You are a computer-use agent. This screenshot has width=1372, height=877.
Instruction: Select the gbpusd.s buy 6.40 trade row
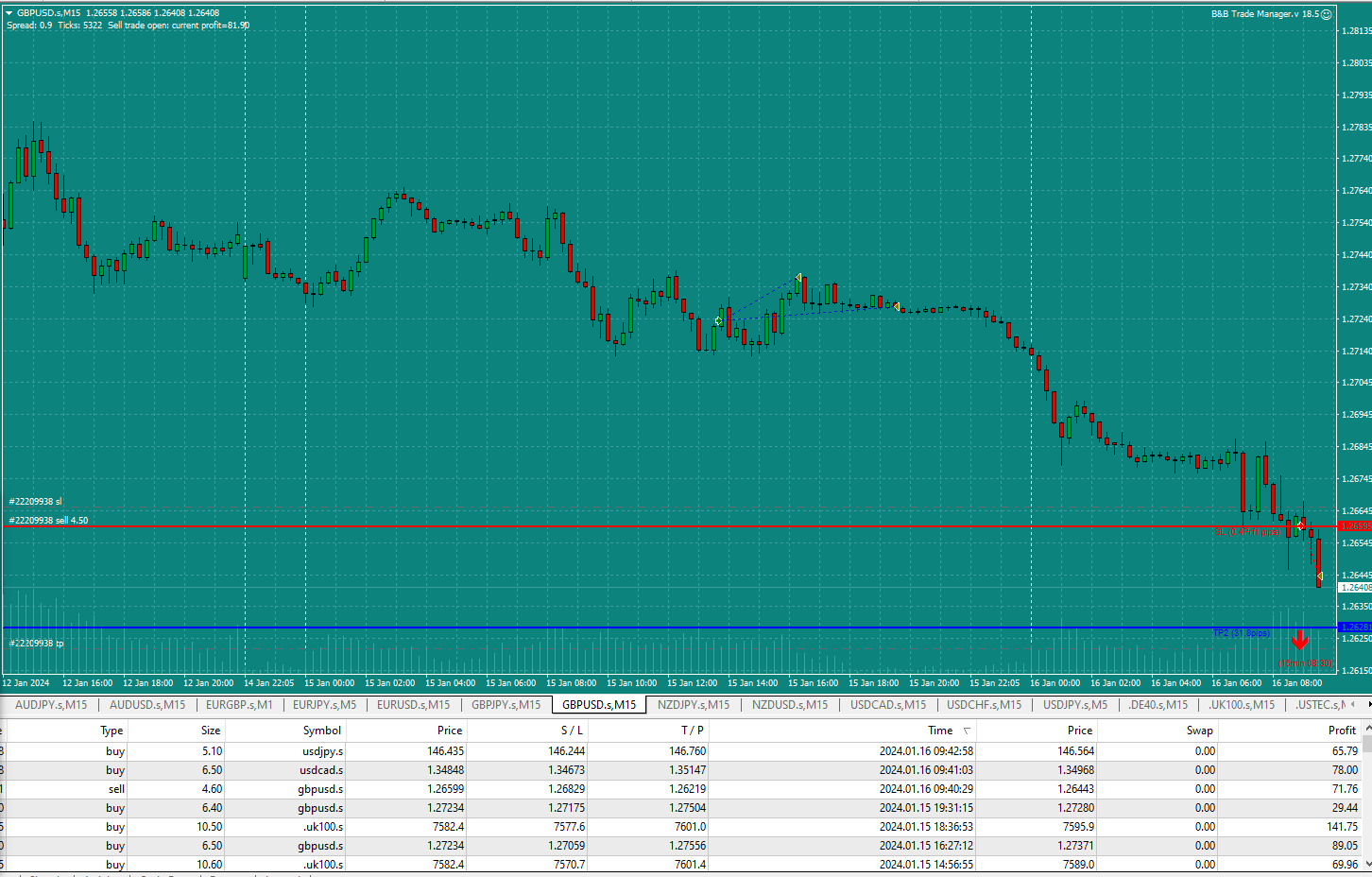680,808
